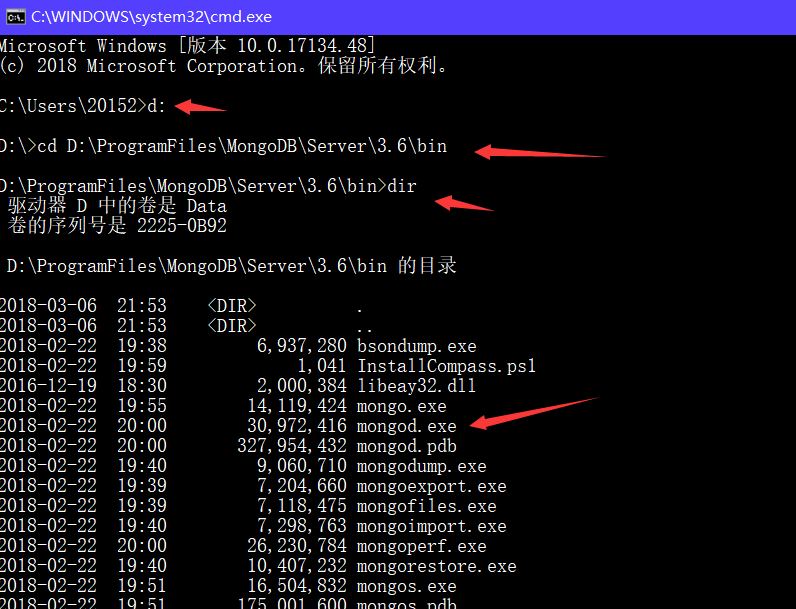The image size is (796, 609).
Task: Click the first <DIR> entry for '.'
Action: coord(232,306)
